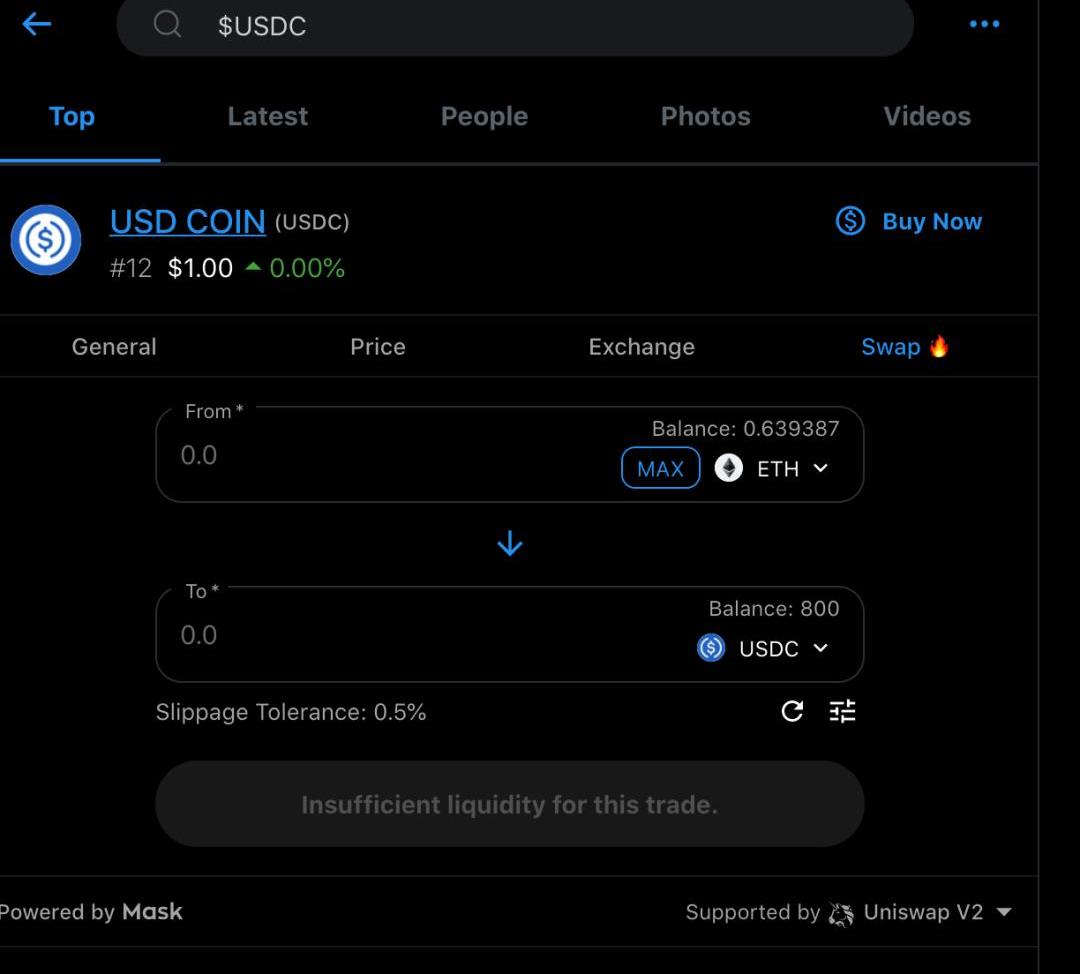Open the USD COIN link
Image resolution: width=1080 pixels, height=974 pixels.
pyautogui.click(x=188, y=221)
